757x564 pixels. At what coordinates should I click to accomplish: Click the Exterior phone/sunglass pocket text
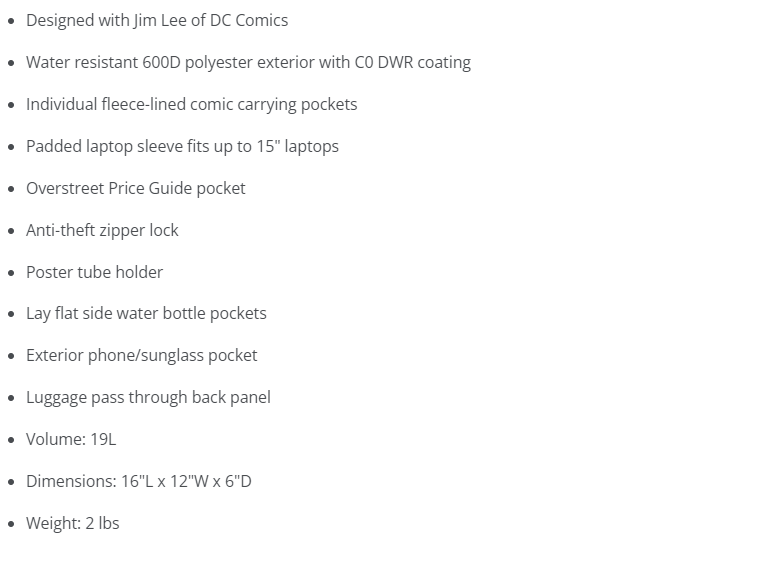tap(141, 355)
